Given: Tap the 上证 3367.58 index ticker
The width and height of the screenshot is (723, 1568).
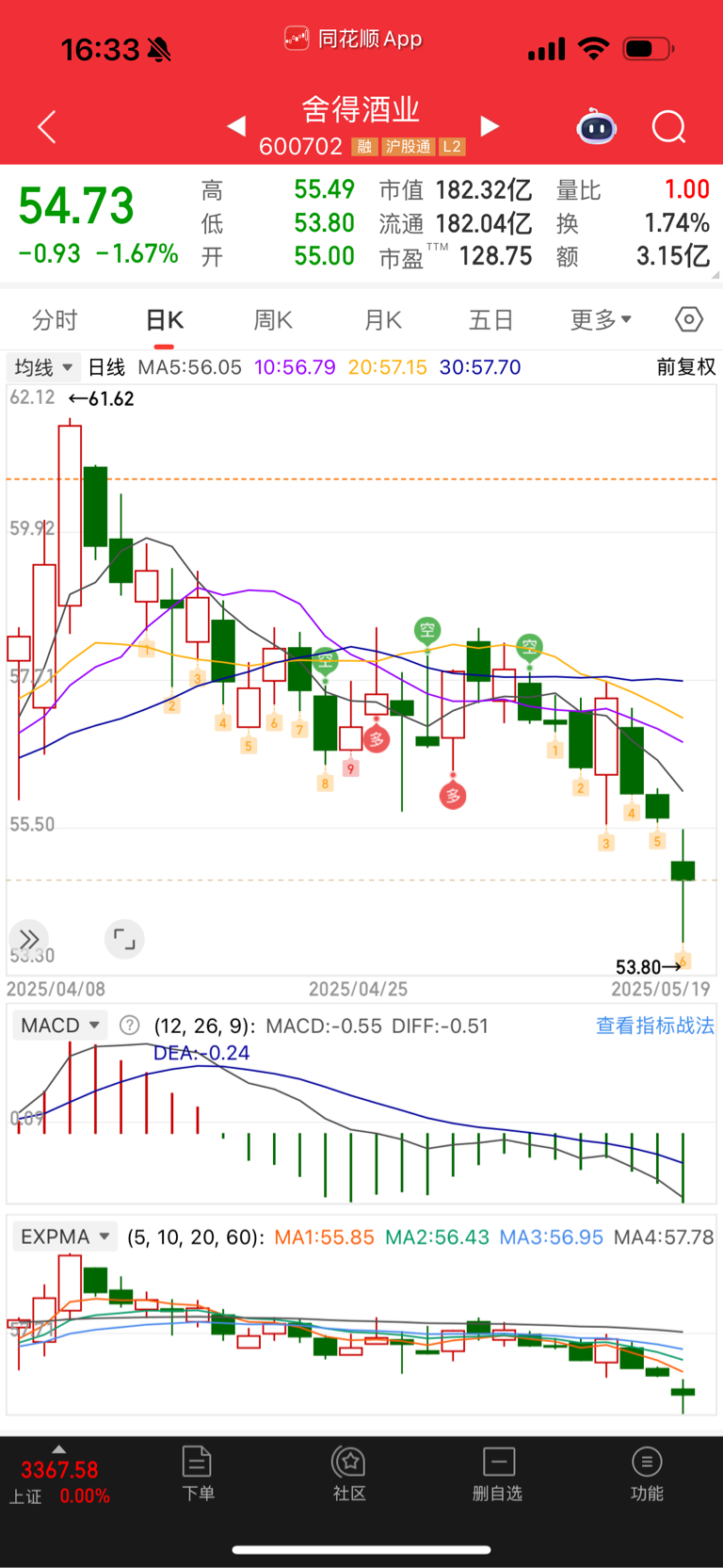Looking at the screenshot, I should coord(60,1481).
